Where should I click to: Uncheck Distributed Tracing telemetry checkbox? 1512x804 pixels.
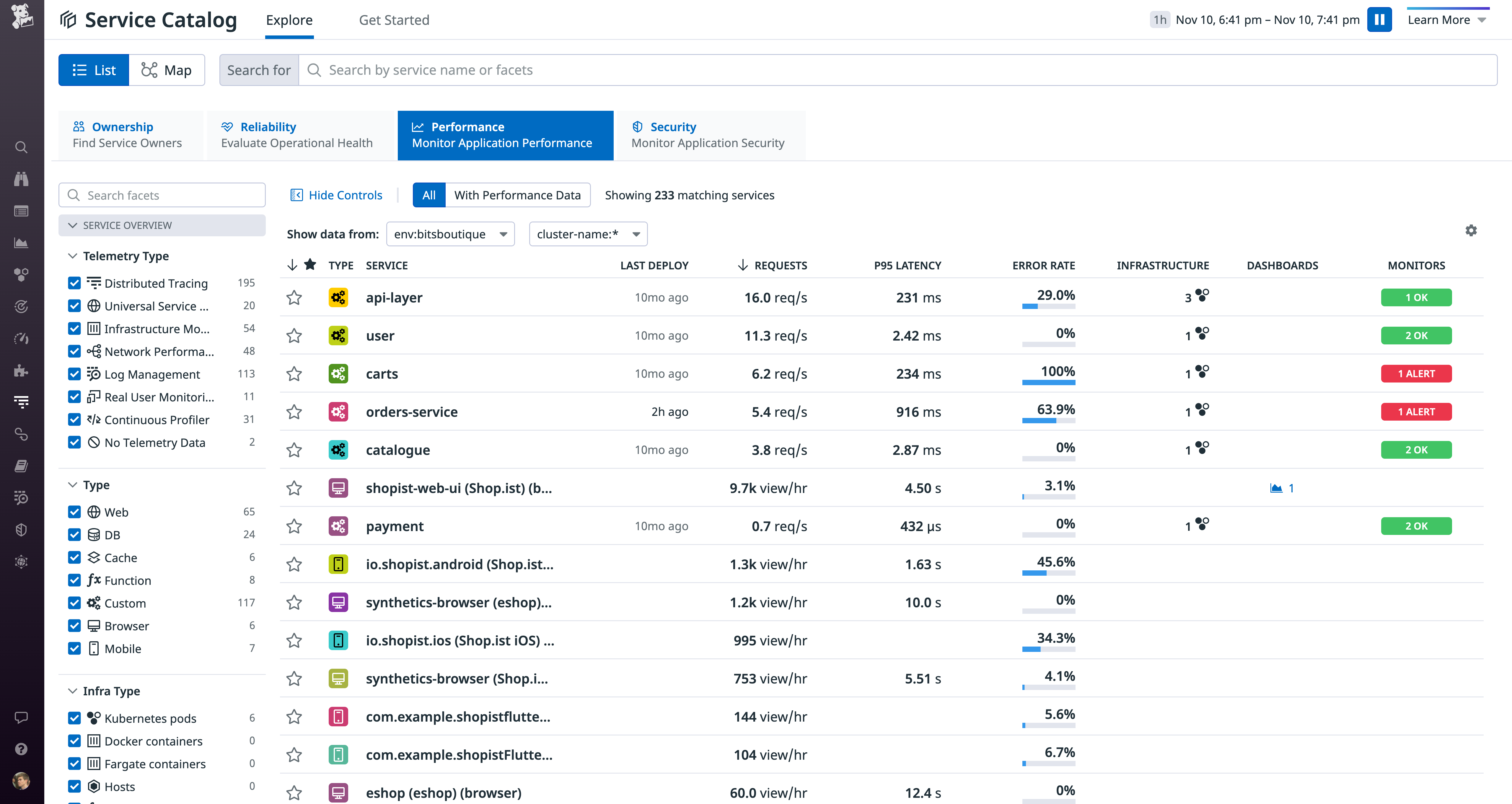click(74, 284)
